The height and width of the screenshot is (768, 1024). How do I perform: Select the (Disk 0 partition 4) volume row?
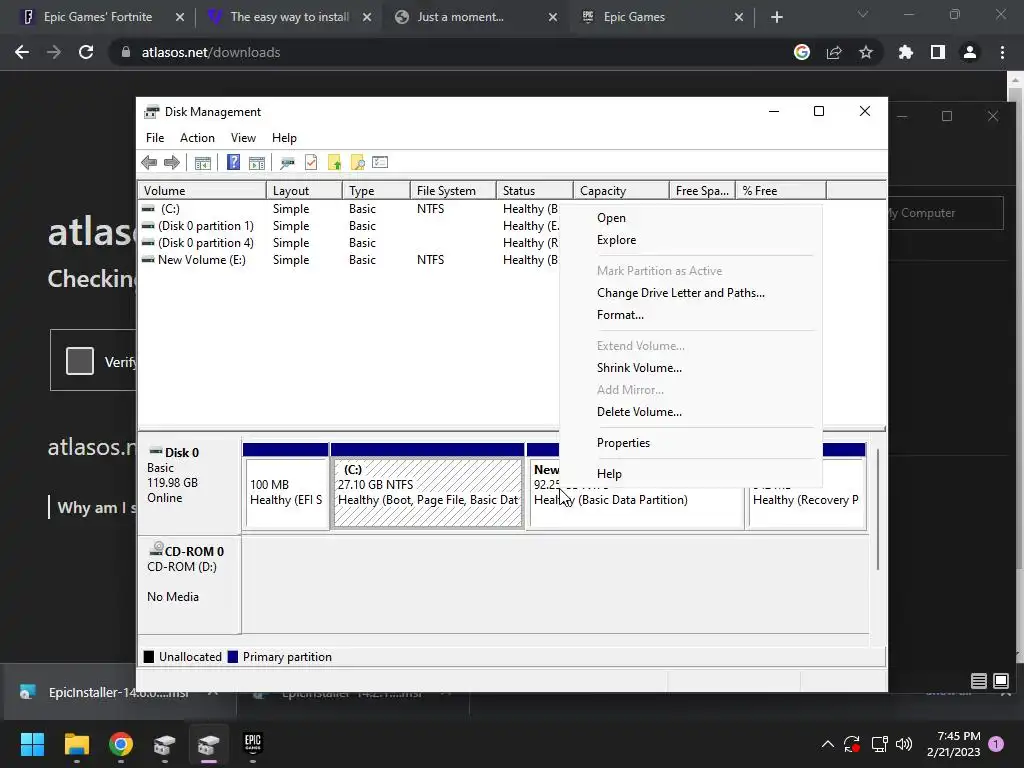point(349,243)
